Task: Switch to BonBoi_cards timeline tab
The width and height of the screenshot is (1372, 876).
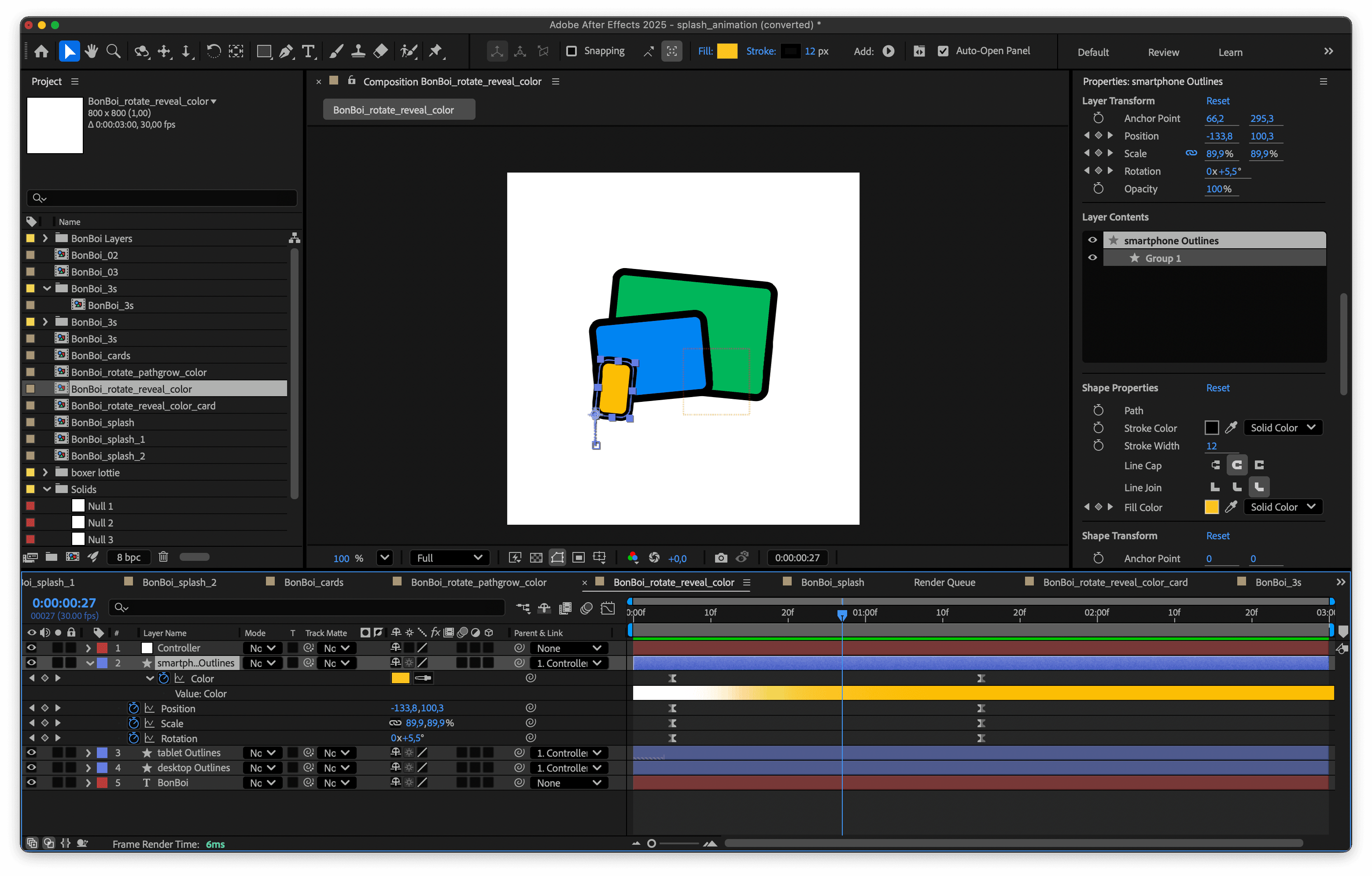Action: [x=313, y=582]
